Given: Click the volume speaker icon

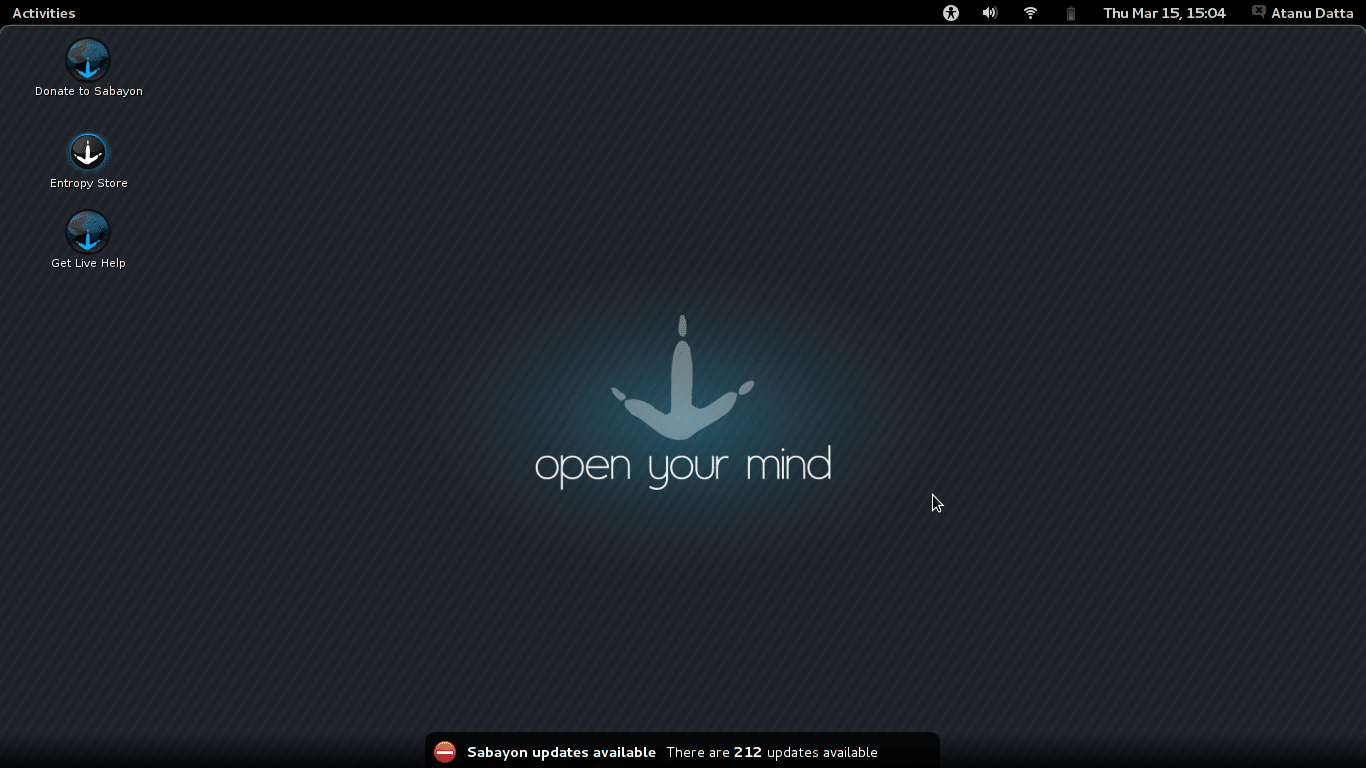Looking at the screenshot, I should pos(990,13).
